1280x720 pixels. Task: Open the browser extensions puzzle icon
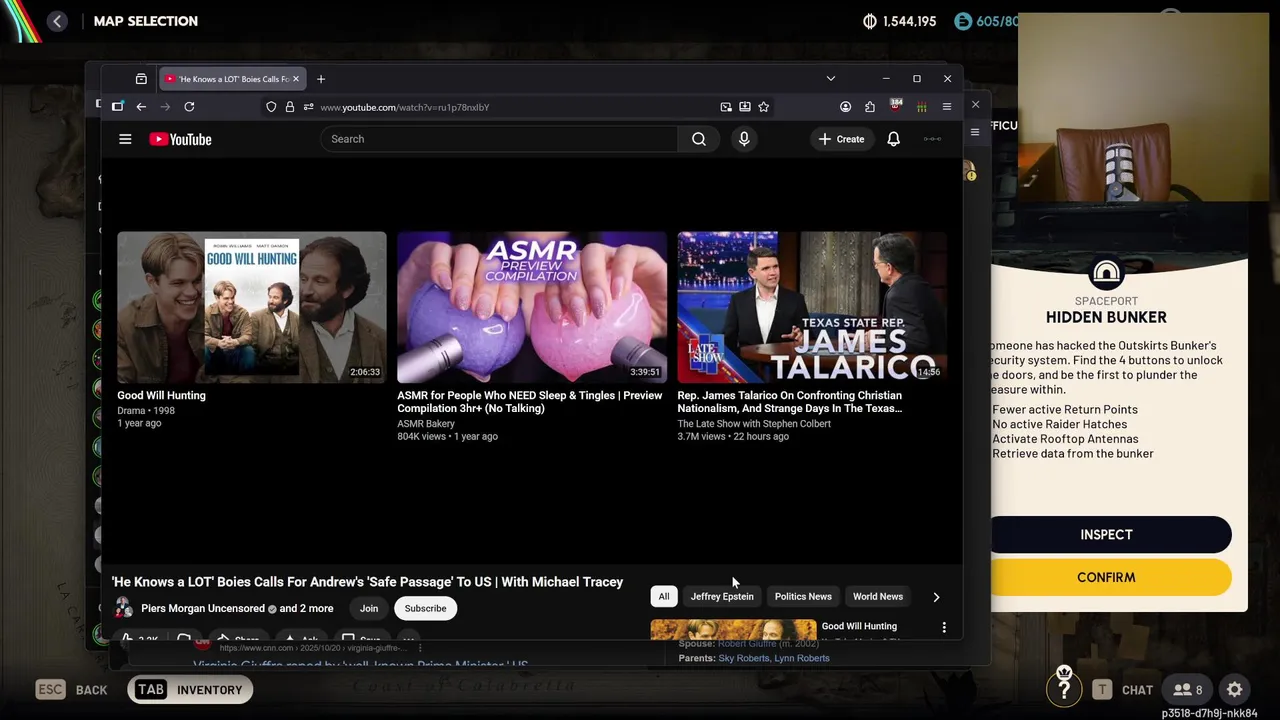click(870, 107)
